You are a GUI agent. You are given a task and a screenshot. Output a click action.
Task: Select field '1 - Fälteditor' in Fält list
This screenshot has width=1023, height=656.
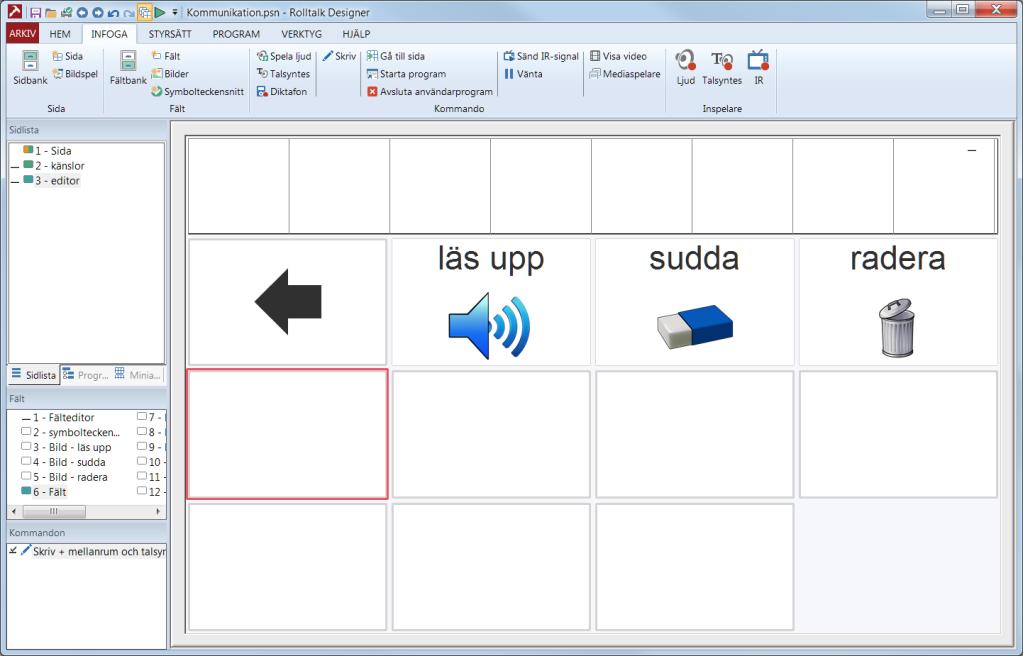(58, 418)
